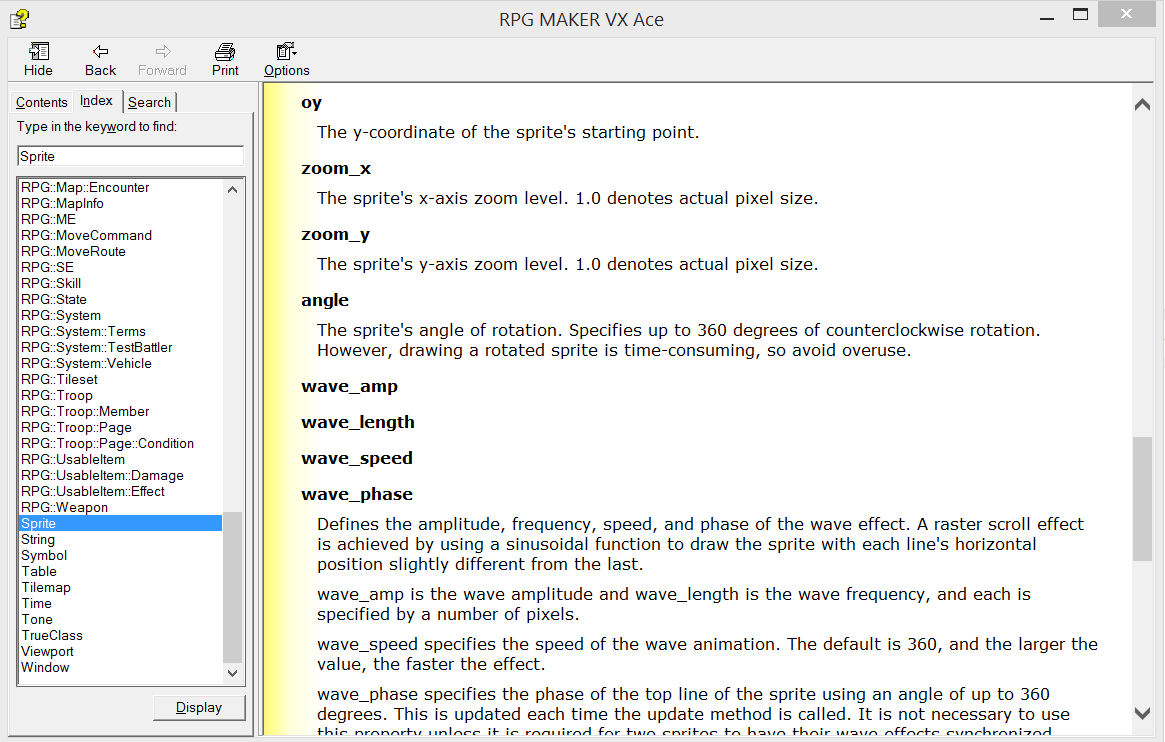Screen dimensions: 1165x742
Task: Select Symbol in the index list
Action: click(44, 556)
